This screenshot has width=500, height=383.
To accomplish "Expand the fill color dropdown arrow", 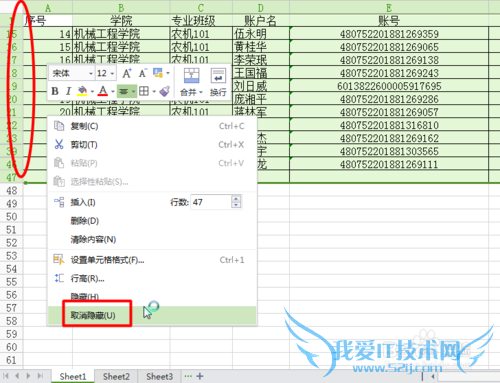I will point(92,91).
